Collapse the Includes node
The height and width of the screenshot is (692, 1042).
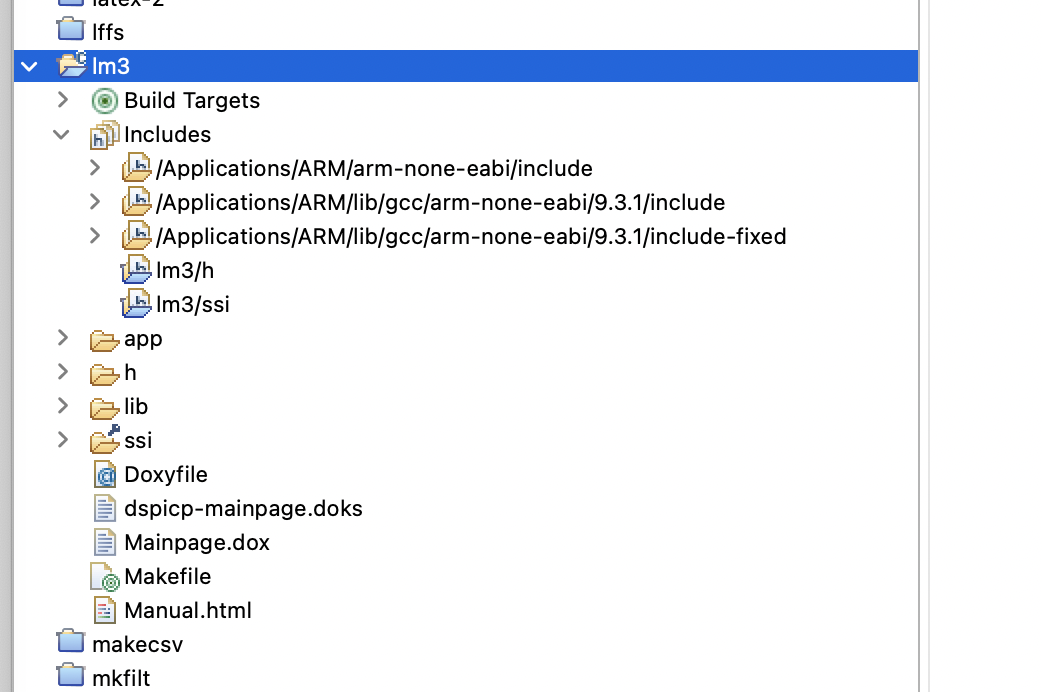pyautogui.click(x=62, y=135)
